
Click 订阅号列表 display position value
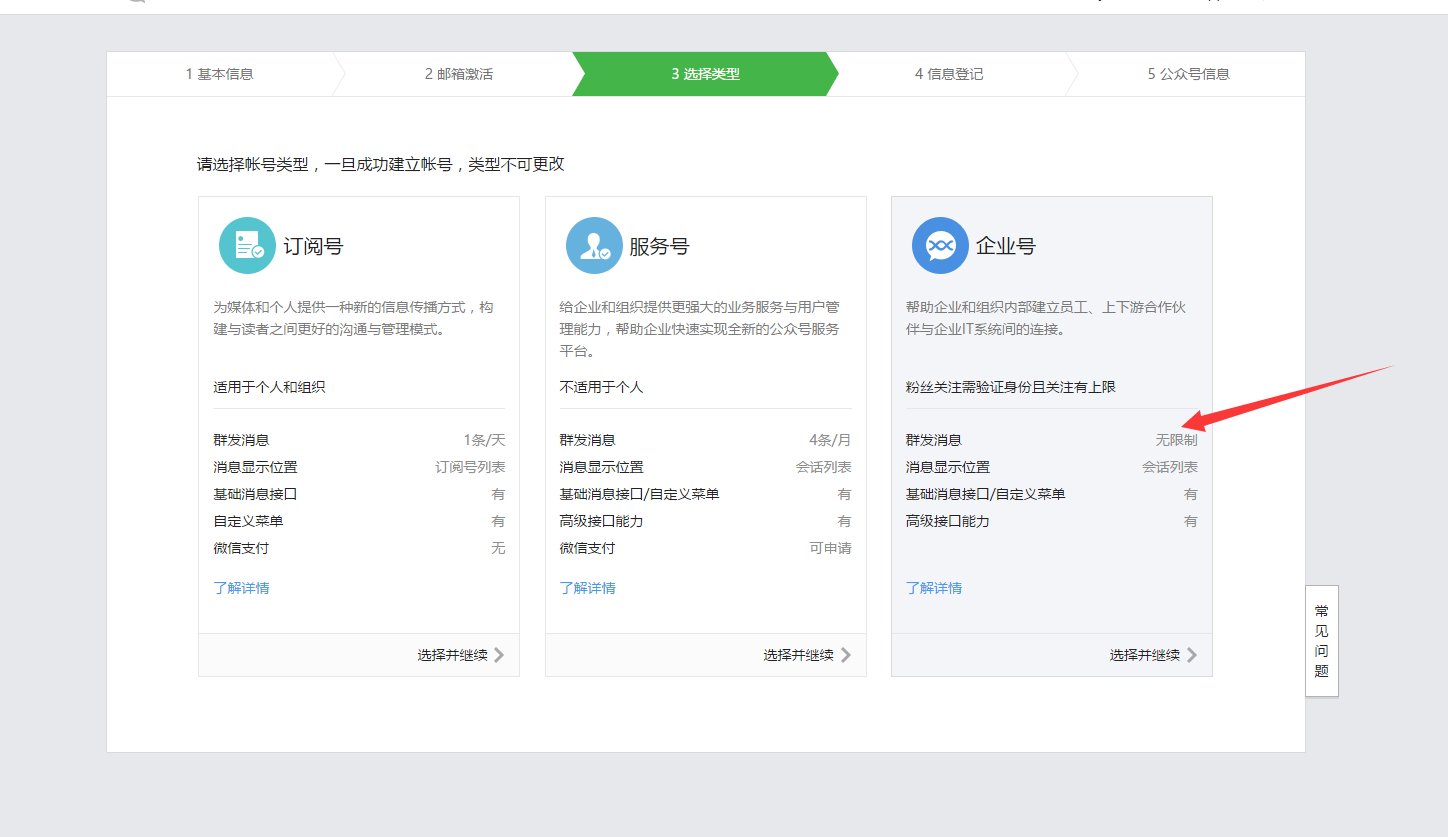click(470, 467)
